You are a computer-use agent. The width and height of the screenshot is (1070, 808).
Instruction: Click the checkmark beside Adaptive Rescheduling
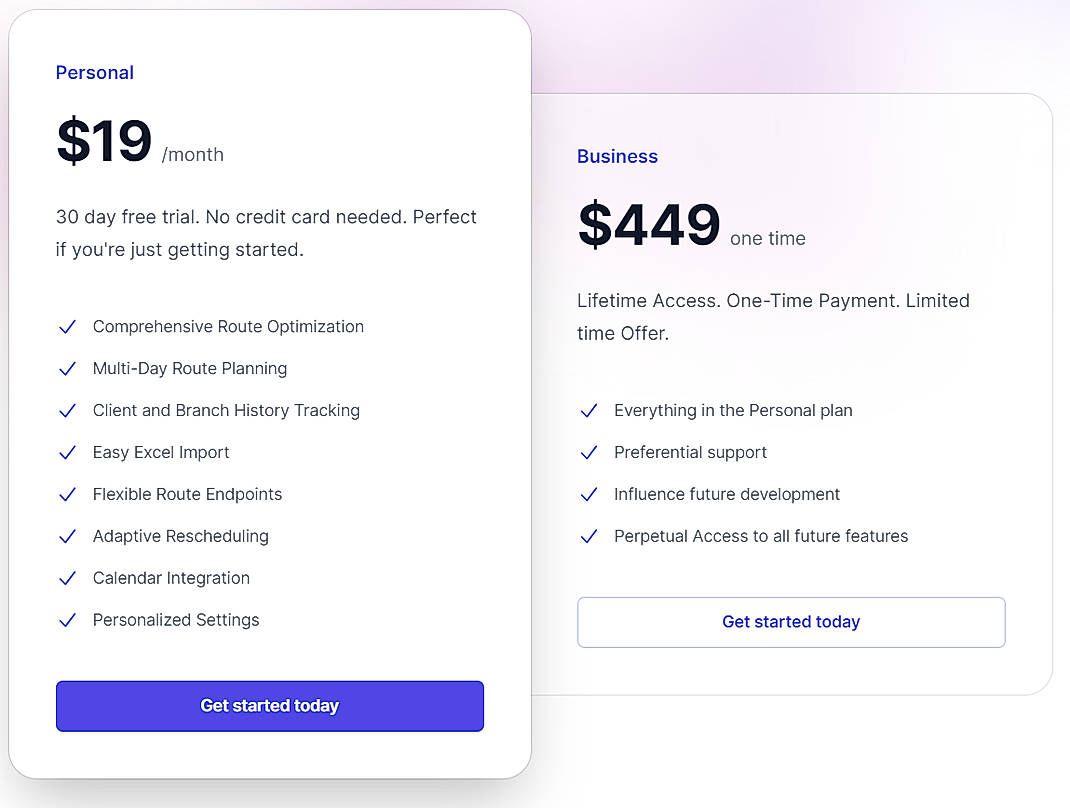[x=68, y=536]
